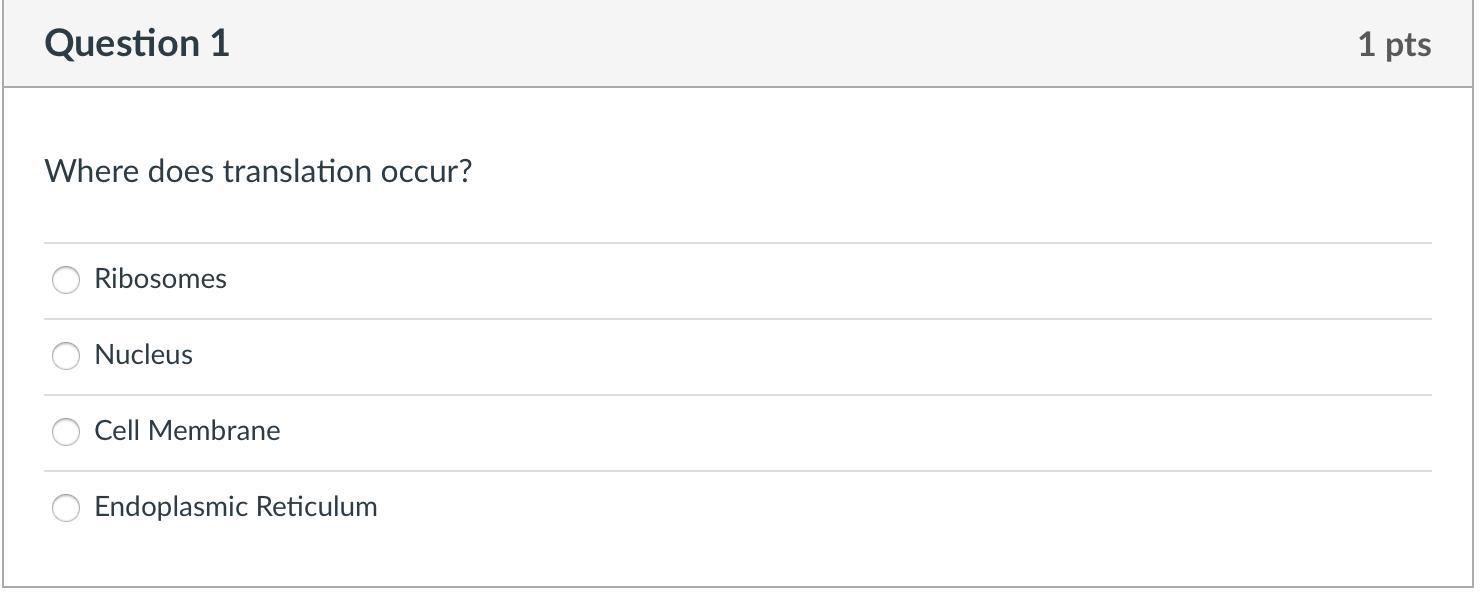Mark the Endoplasmic Reticulum radio button
Image resolution: width=1482 pixels, height=604 pixels.
(66, 508)
